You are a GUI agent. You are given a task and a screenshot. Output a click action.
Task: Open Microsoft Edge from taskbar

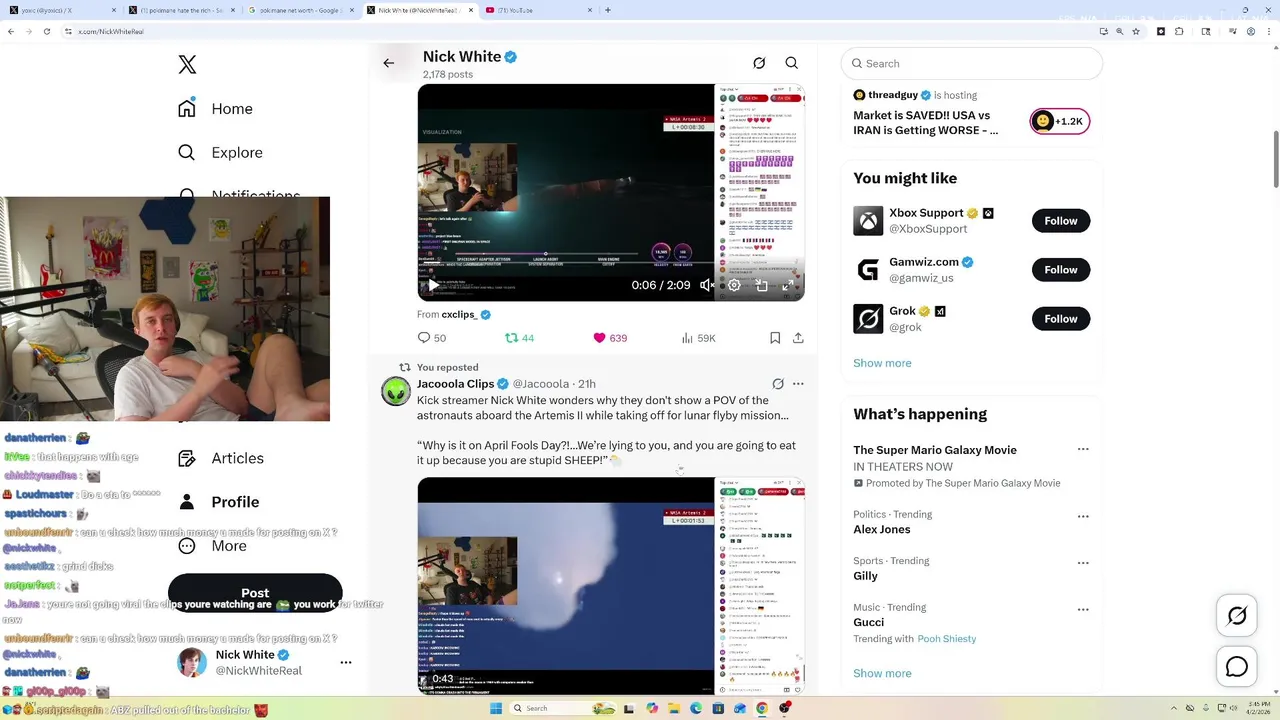pyautogui.click(x=697, y=708)
